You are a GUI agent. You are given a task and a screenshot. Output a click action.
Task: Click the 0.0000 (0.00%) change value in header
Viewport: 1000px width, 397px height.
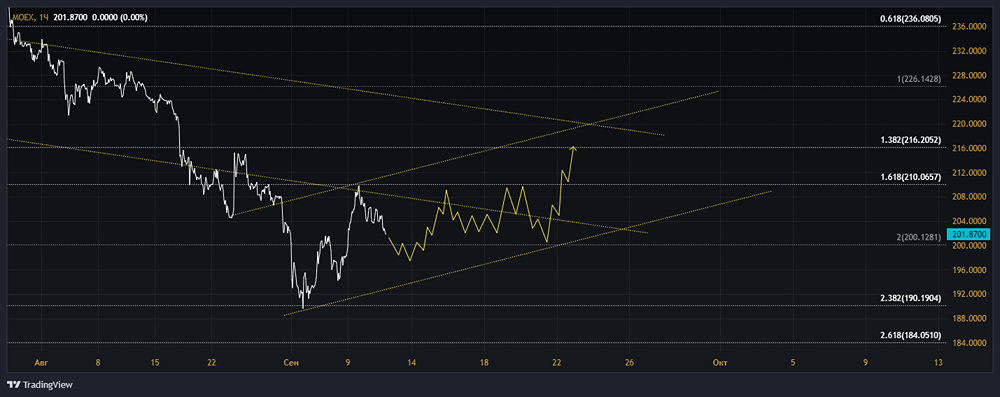(120, 17)
